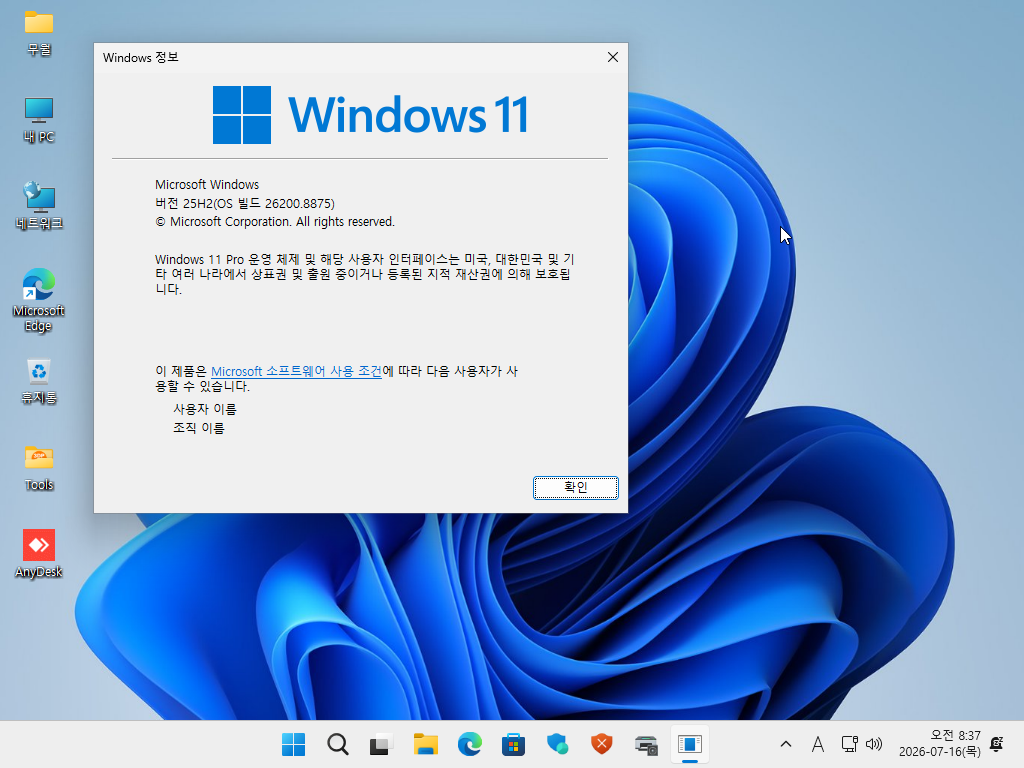
Task: Open volume tray icon
Action: point(874,744)
